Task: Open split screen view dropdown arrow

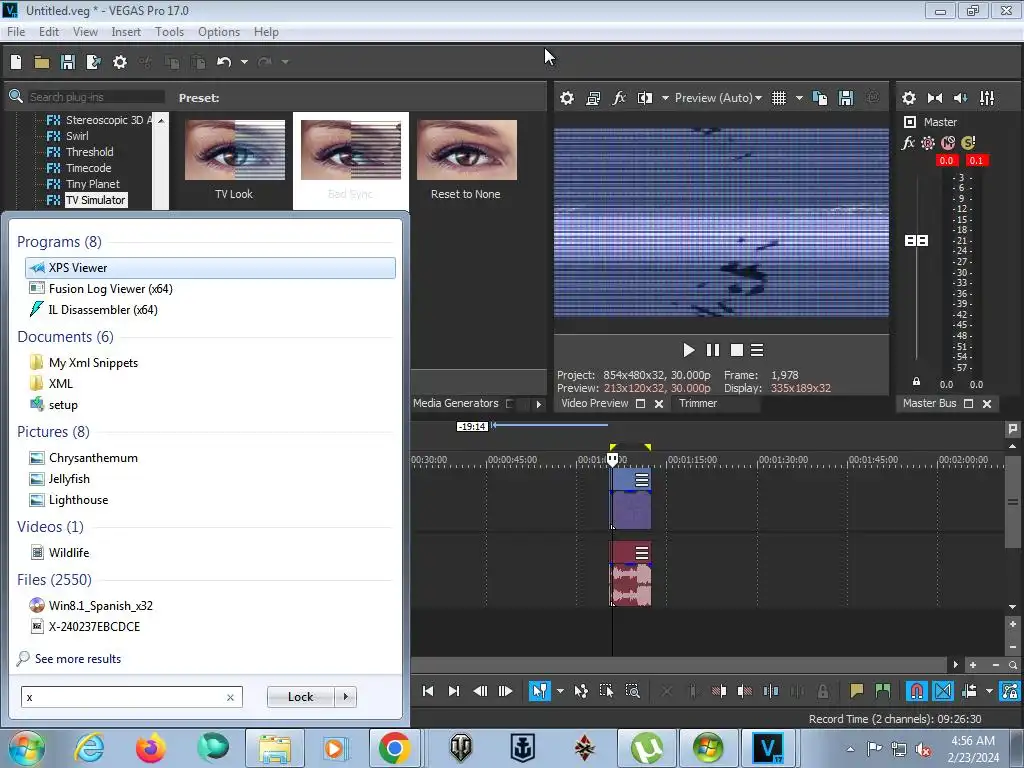Action: pos(665,98)
